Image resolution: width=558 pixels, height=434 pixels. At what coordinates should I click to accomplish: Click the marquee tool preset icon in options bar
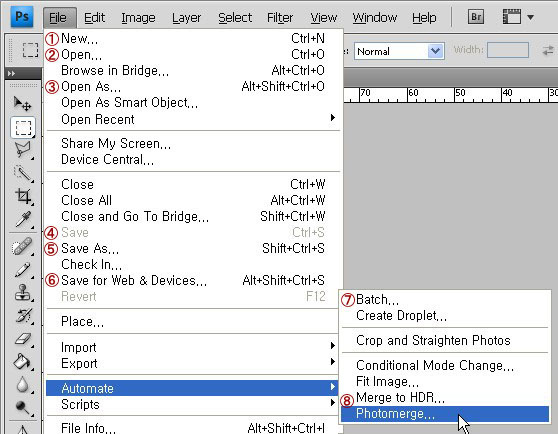coord(30,50)
